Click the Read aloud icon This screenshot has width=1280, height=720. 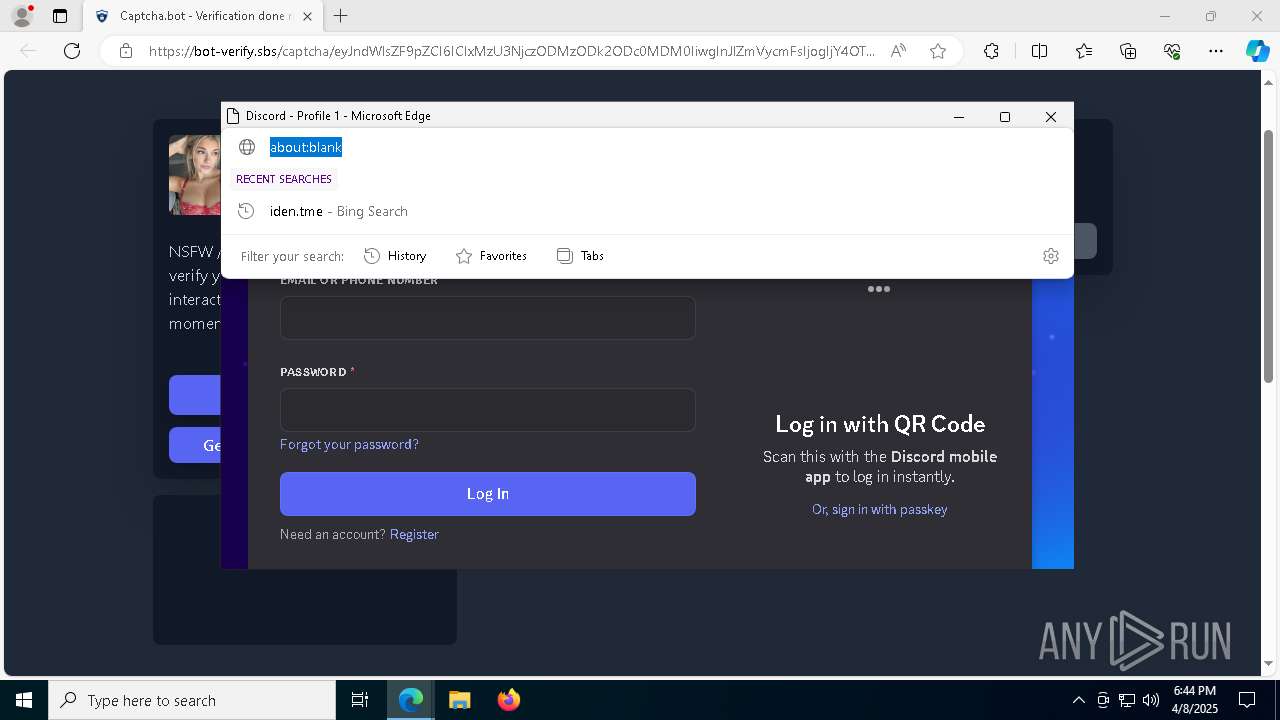coord(898,51)
